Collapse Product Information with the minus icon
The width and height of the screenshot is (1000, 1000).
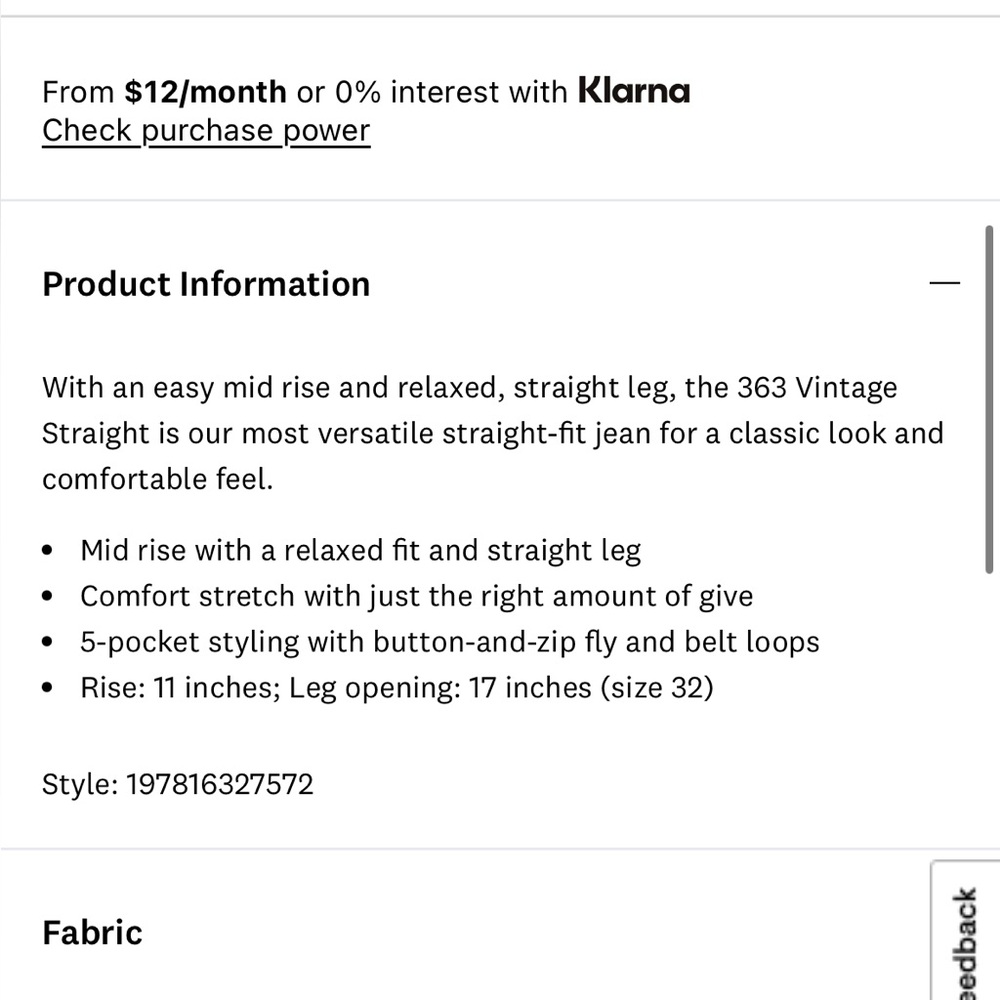(x=944, y=283)
